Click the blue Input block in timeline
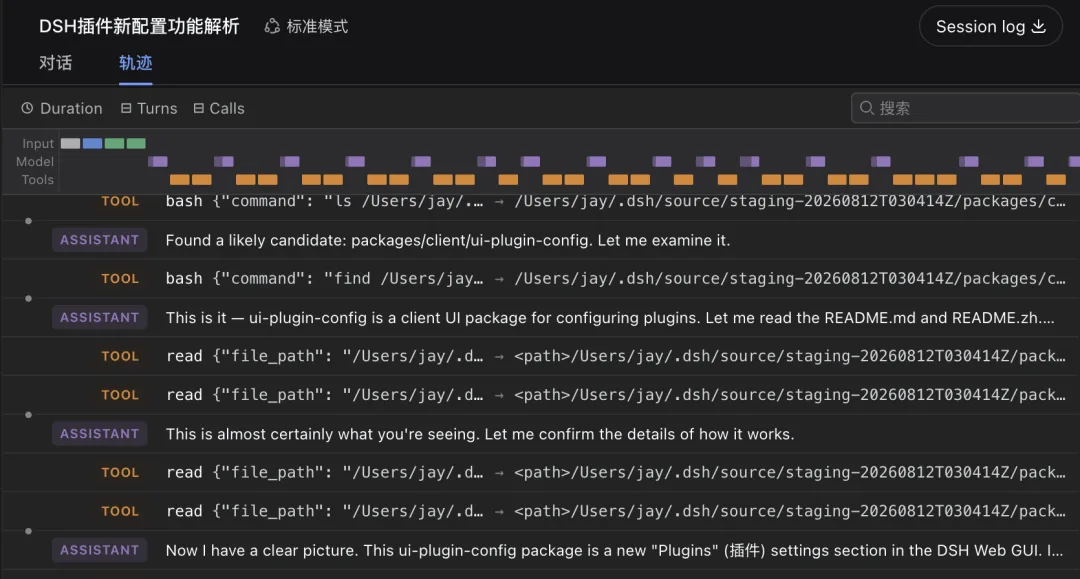 [x=92, y=143]
